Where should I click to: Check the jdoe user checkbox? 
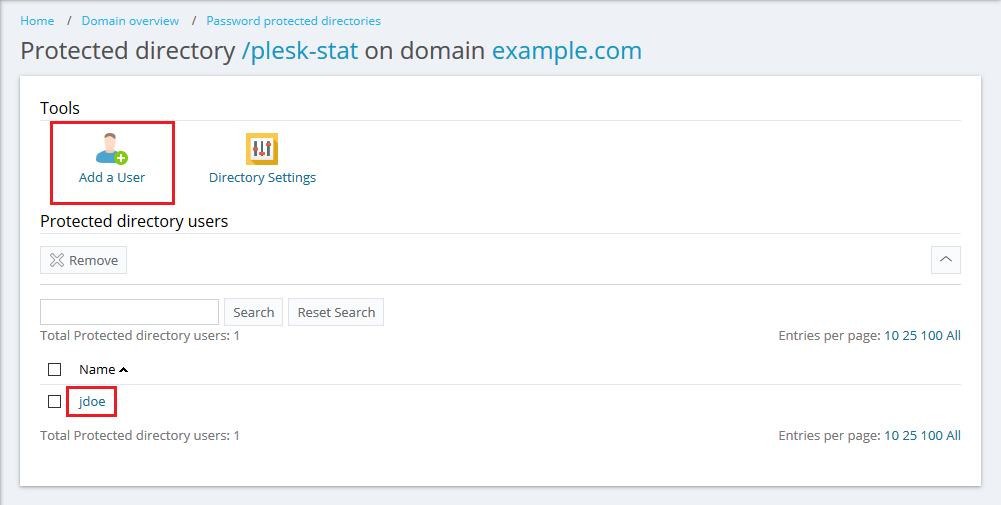coord(55,402)
